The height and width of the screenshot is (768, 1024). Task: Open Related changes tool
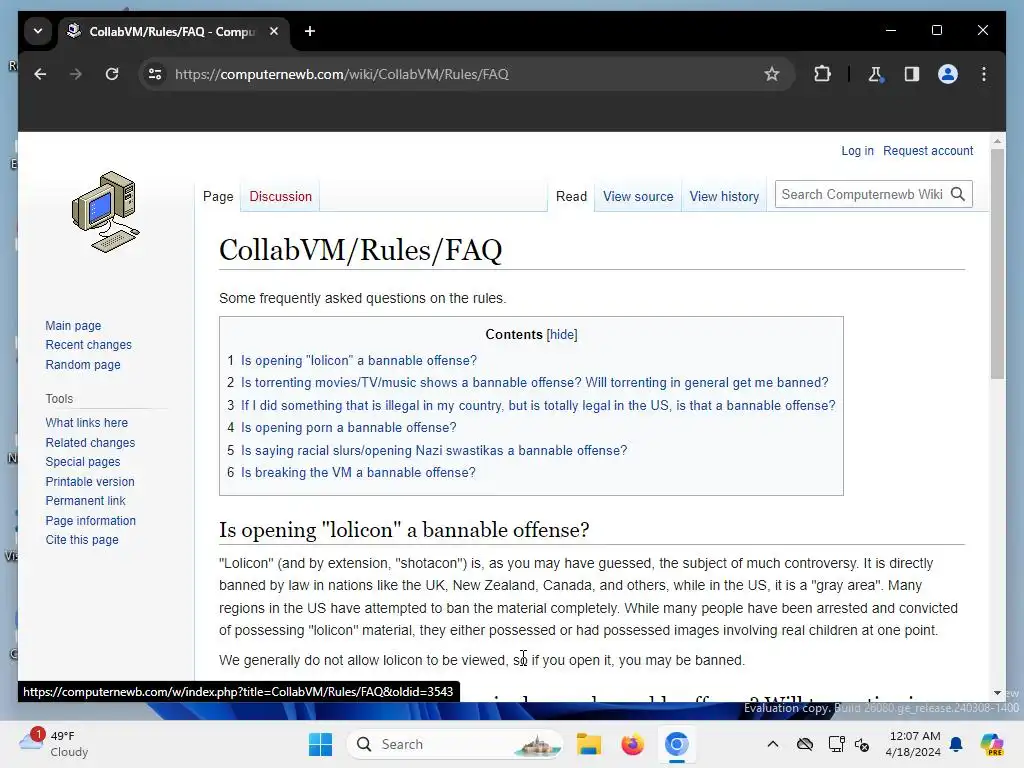tap(90, 442)
